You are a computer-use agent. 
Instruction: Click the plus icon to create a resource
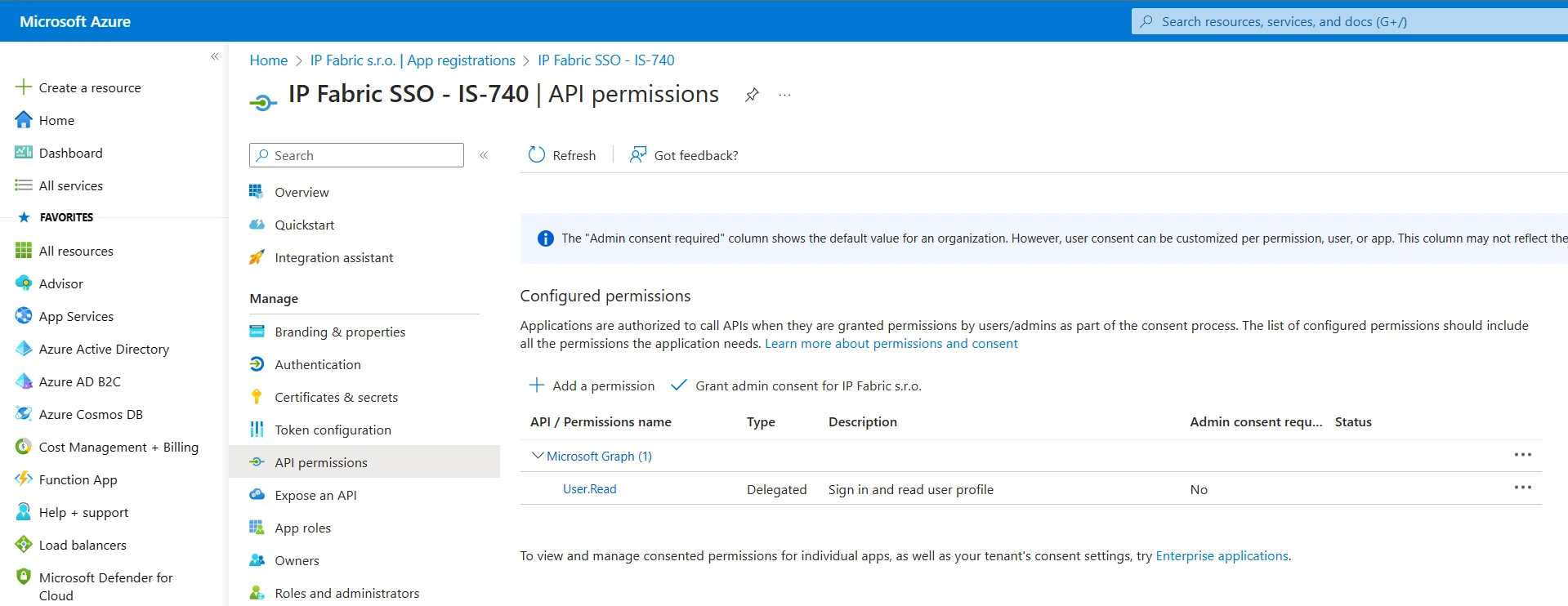[24, 87]
